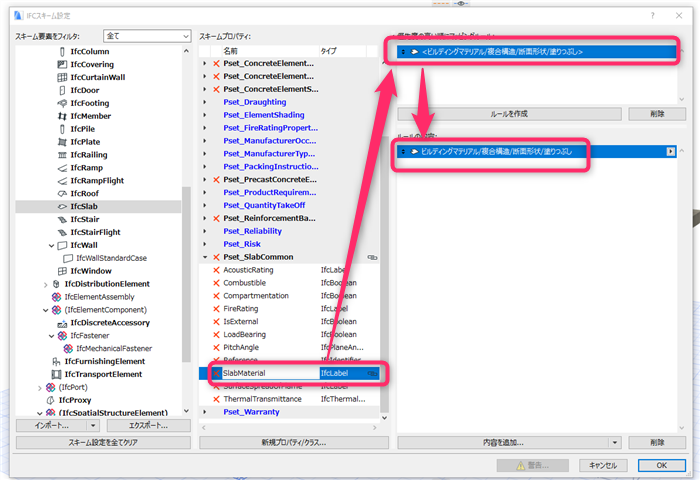Click the help question mark in title bar
The height and width of the screenshot is (480, 700).
(653, 16)
